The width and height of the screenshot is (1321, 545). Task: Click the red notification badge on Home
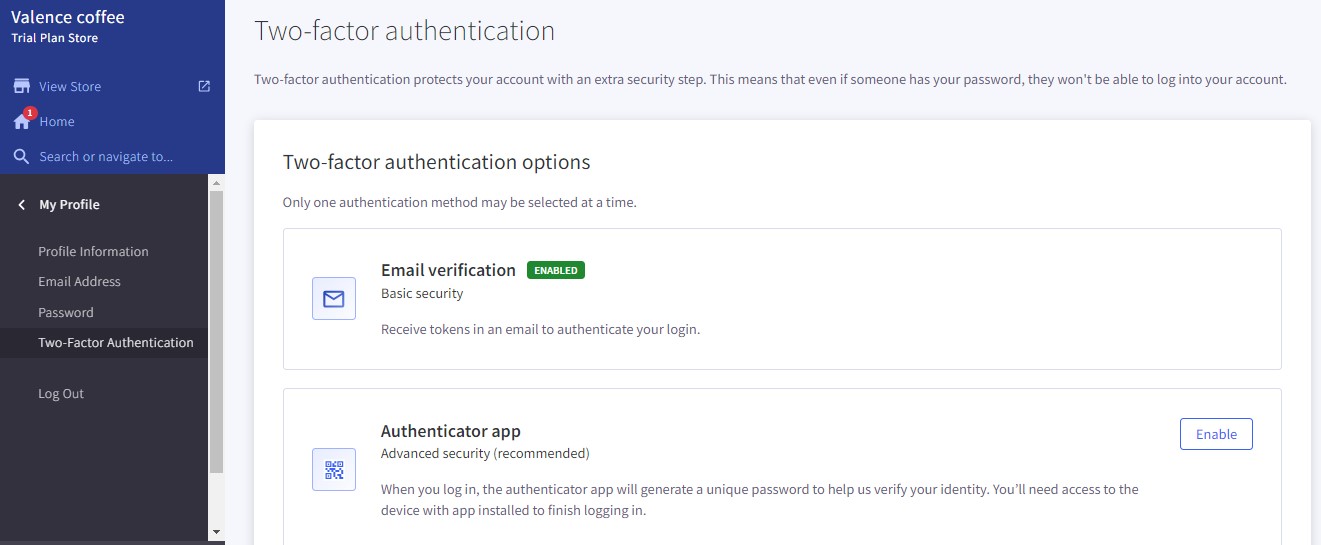pos(30,113)
